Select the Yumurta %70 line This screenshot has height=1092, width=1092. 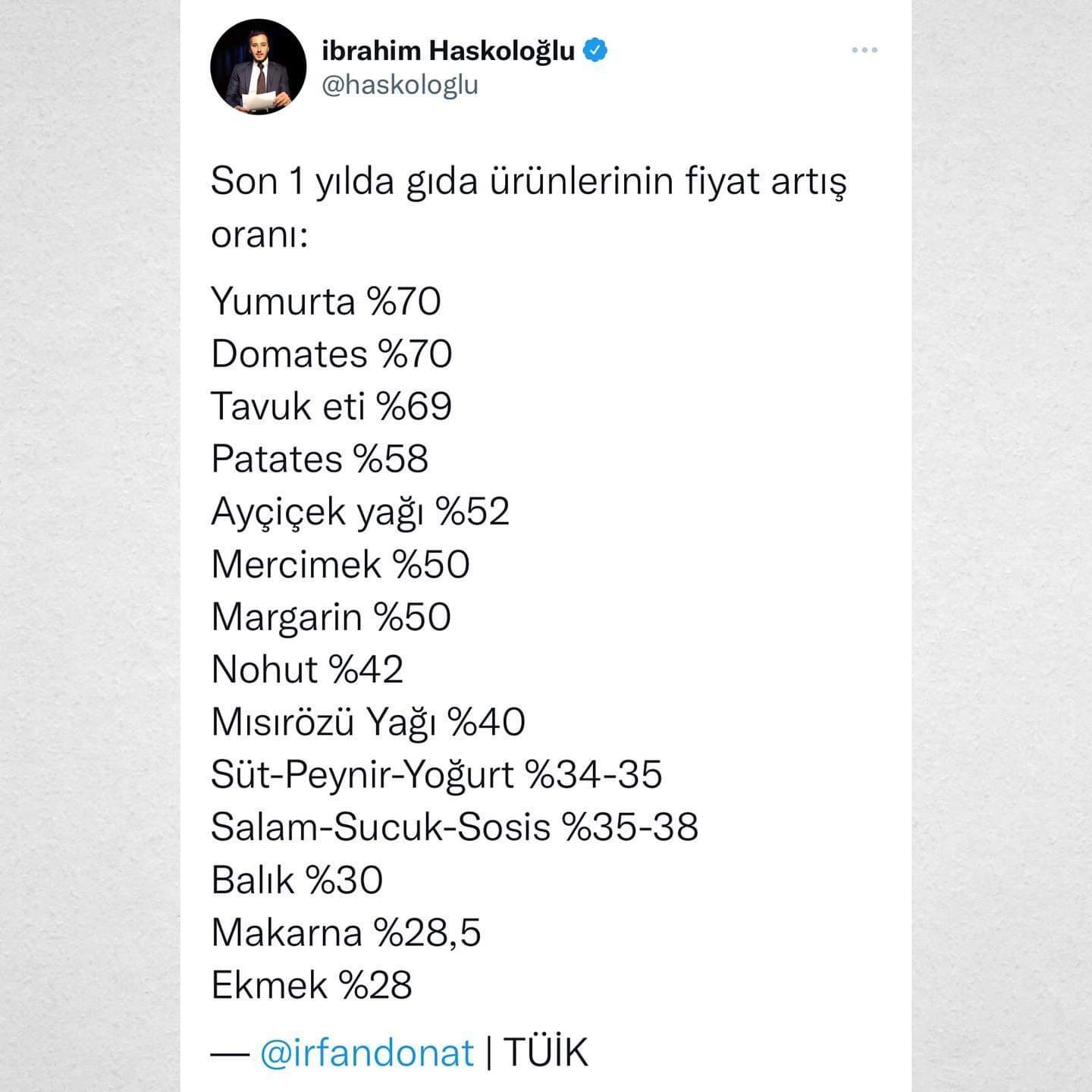[x=326, y=302]
